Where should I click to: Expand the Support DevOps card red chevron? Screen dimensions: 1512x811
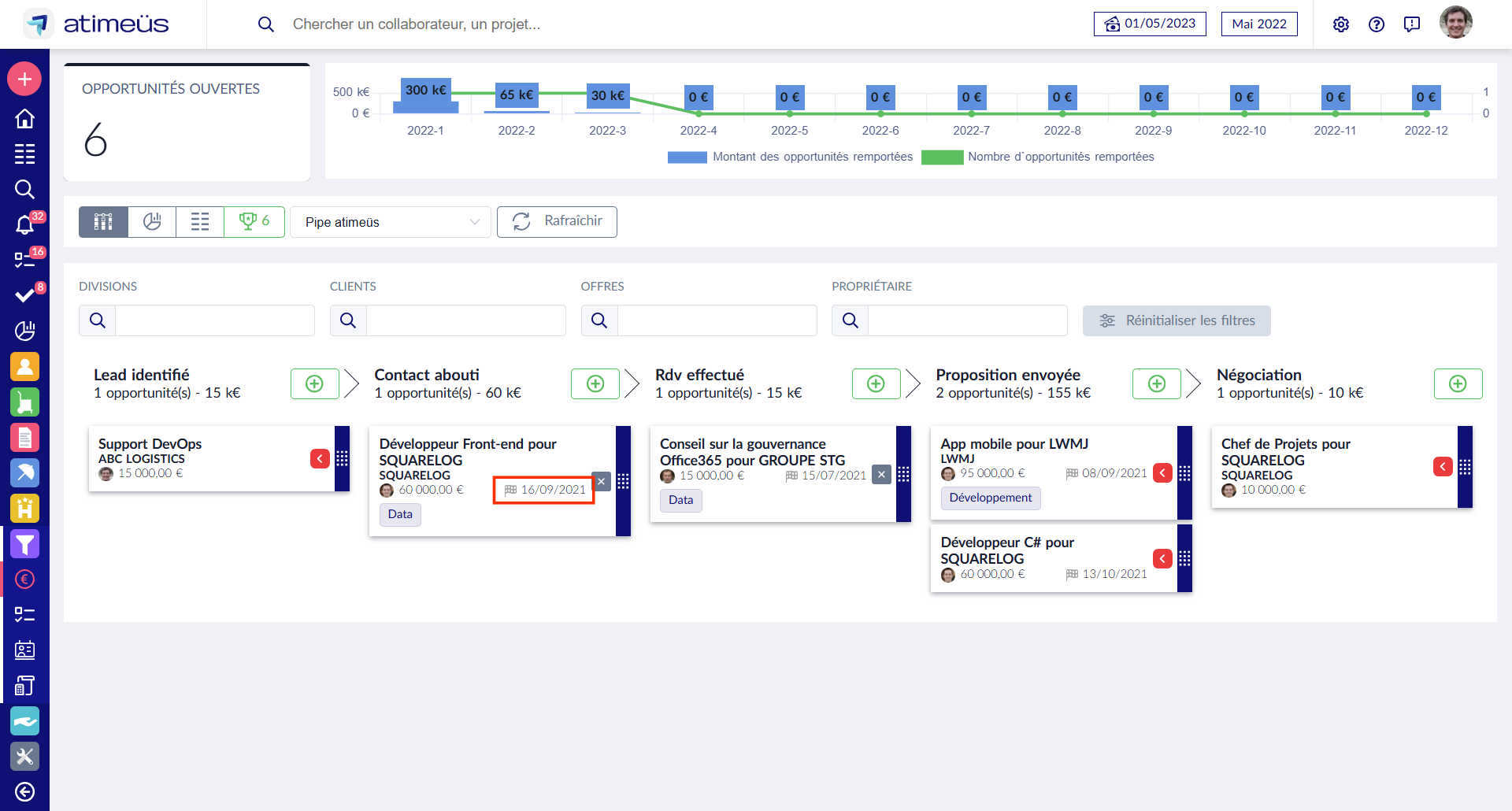[320, 459]
